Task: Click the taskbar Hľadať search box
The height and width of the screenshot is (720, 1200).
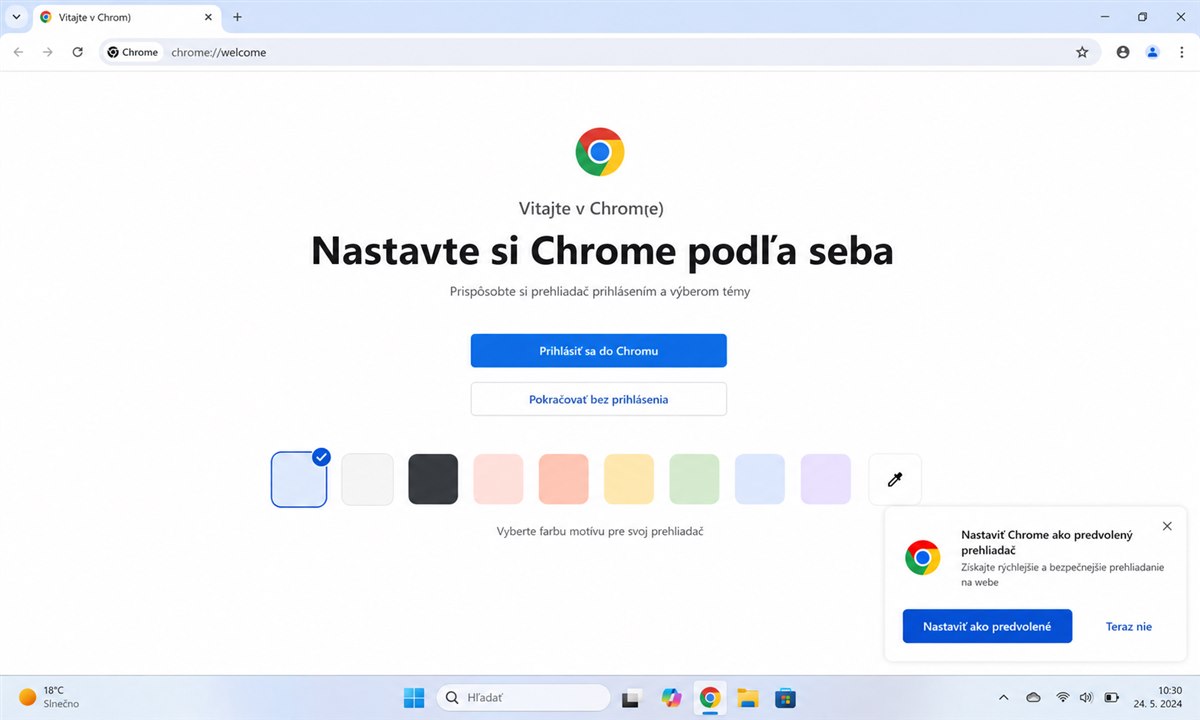Action: pyautogui.click(x=523, y=698)
